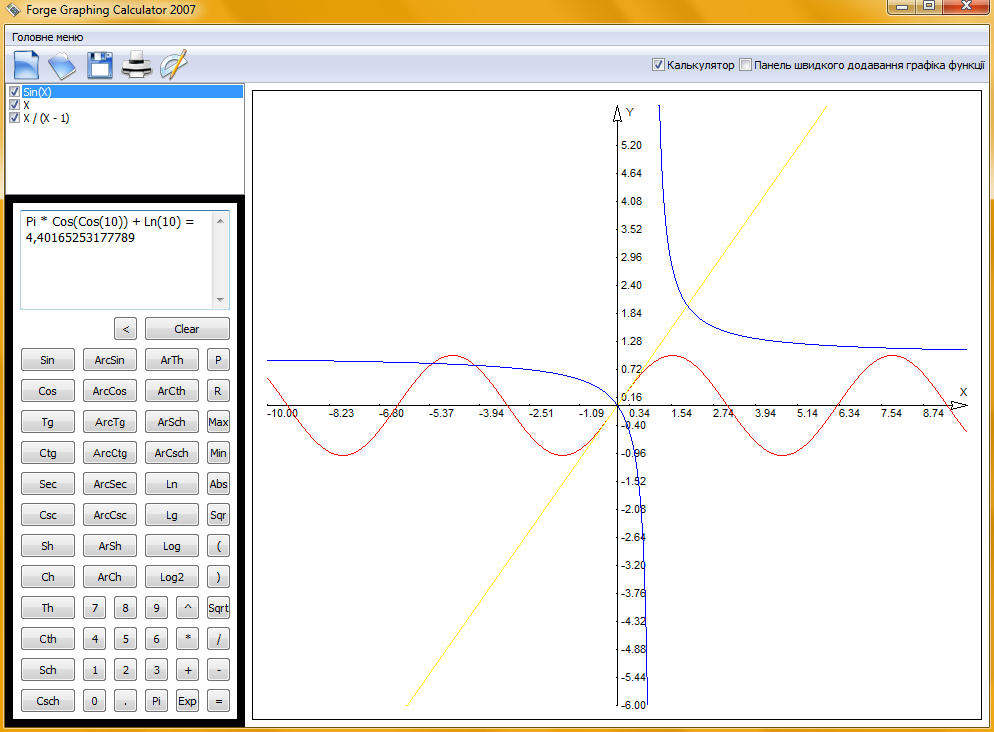994x732 pixels.
Task: Insert the Ch function
Action: 48,577
